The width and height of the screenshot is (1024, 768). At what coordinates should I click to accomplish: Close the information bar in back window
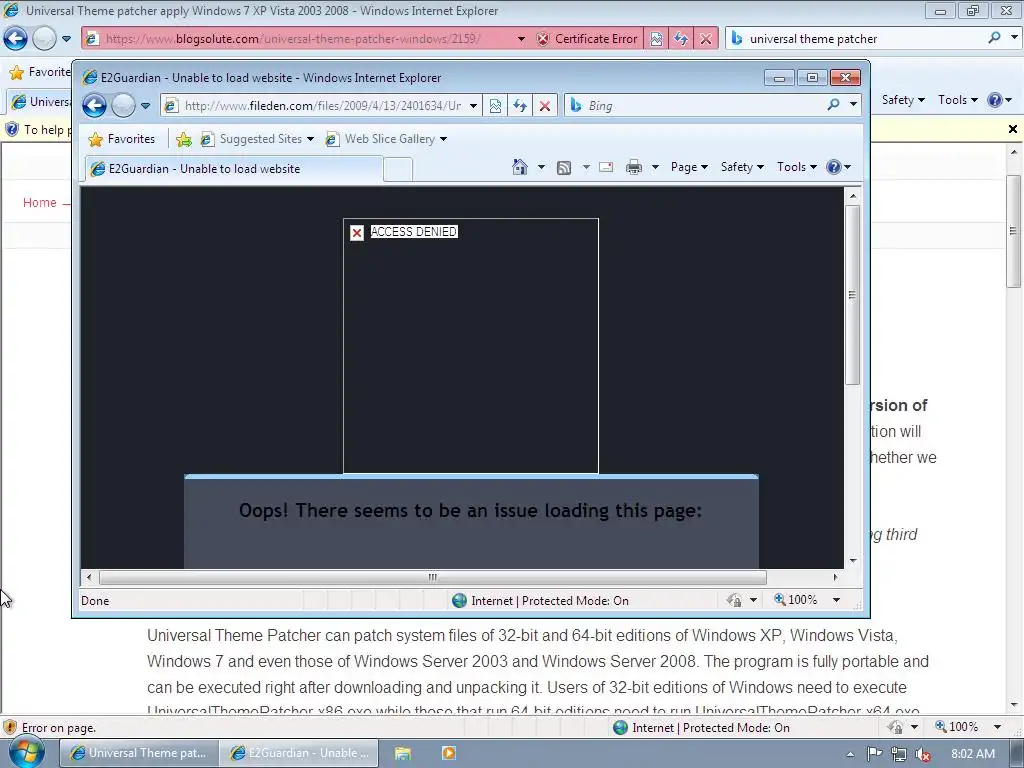tap(1013, 129)
